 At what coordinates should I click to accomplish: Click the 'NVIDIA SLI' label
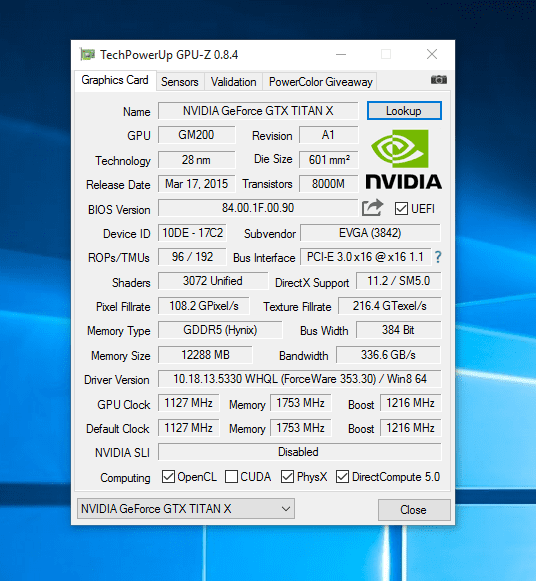coord(122,453)
